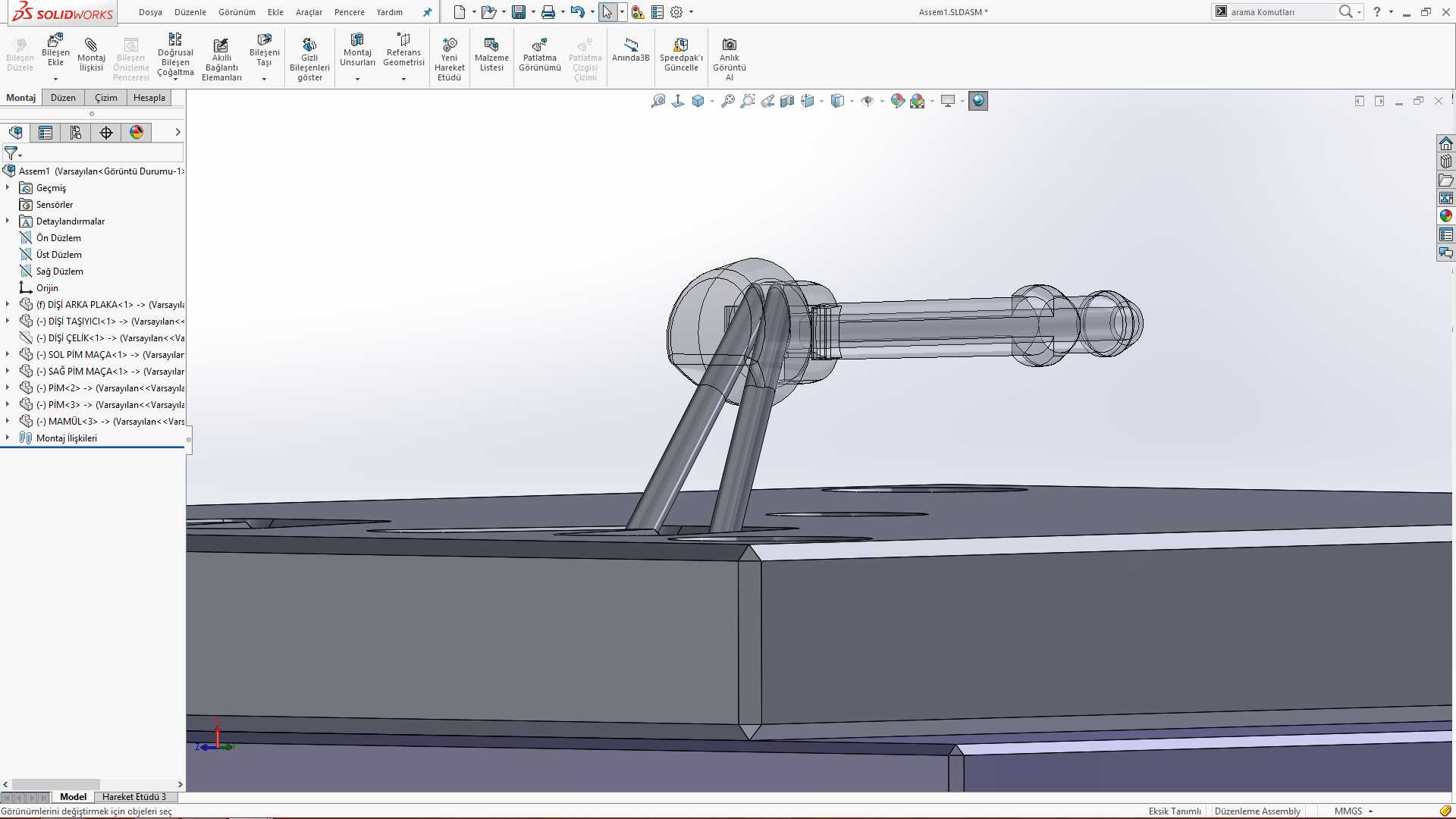Viewport: 1456px width, 819px height.
Task: Open Malzeme Listesi bill of materials
Action: click(491, 55)
